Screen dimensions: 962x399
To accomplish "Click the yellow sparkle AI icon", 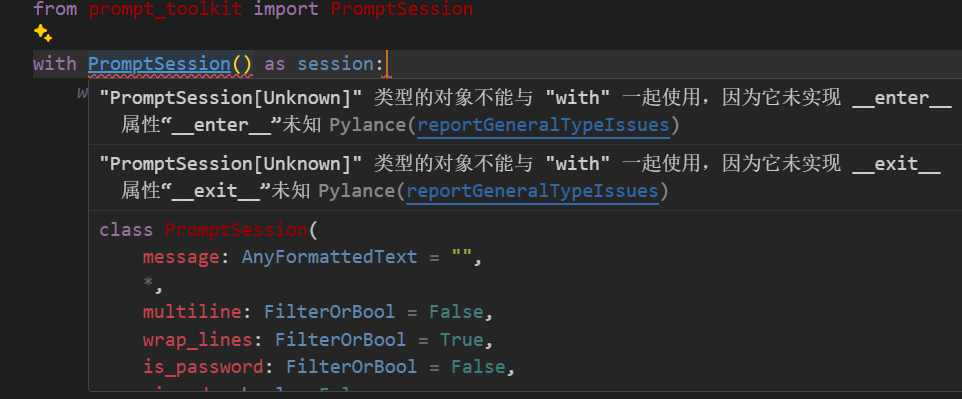I will point(42,33).
